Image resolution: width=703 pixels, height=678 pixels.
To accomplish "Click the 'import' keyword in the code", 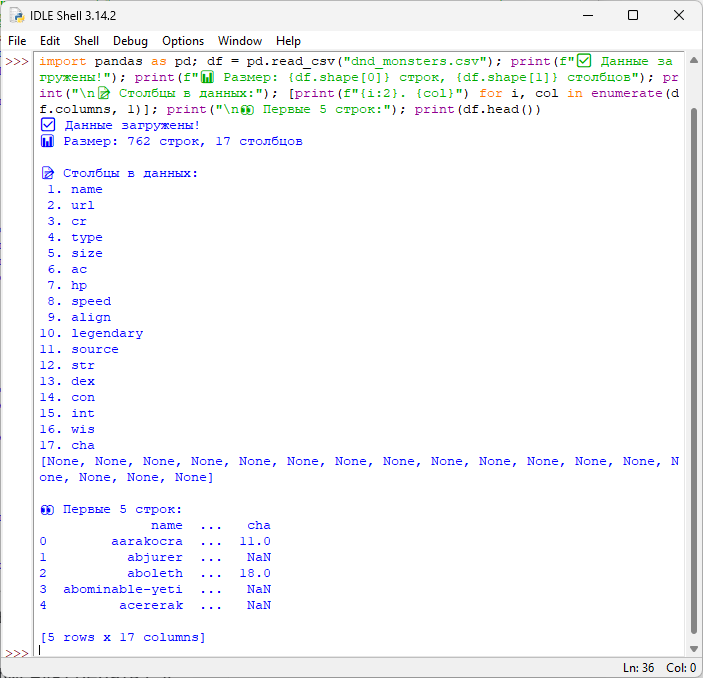I will click(63, 61).
